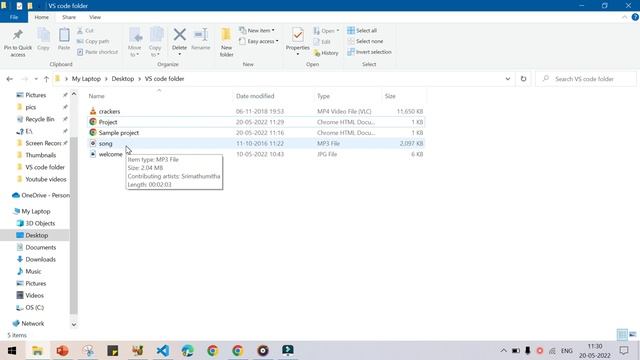This screenshot has width=640, height=360.
Task: Open the Move to menu
Action: point(135,42)
